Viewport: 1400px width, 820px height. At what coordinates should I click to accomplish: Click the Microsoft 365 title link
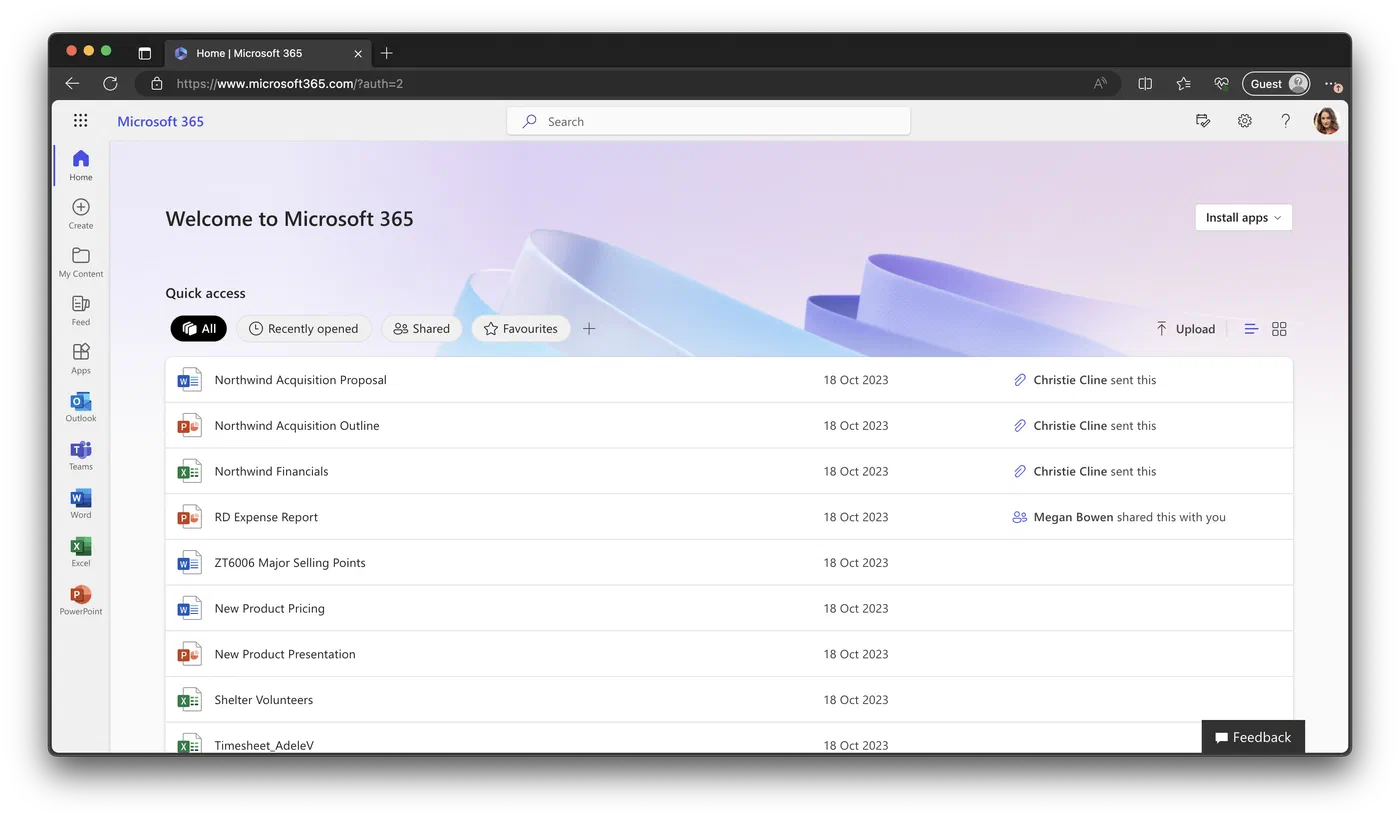pyautogui.click(x=160, y=121)
